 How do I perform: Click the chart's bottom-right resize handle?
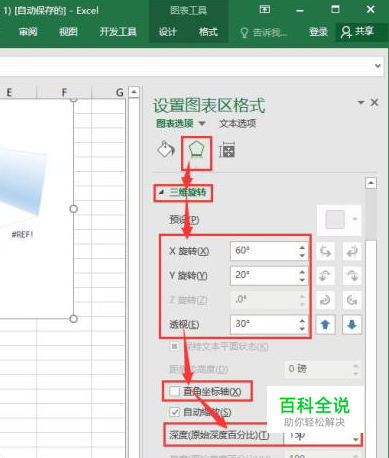(x=74, y=319)
